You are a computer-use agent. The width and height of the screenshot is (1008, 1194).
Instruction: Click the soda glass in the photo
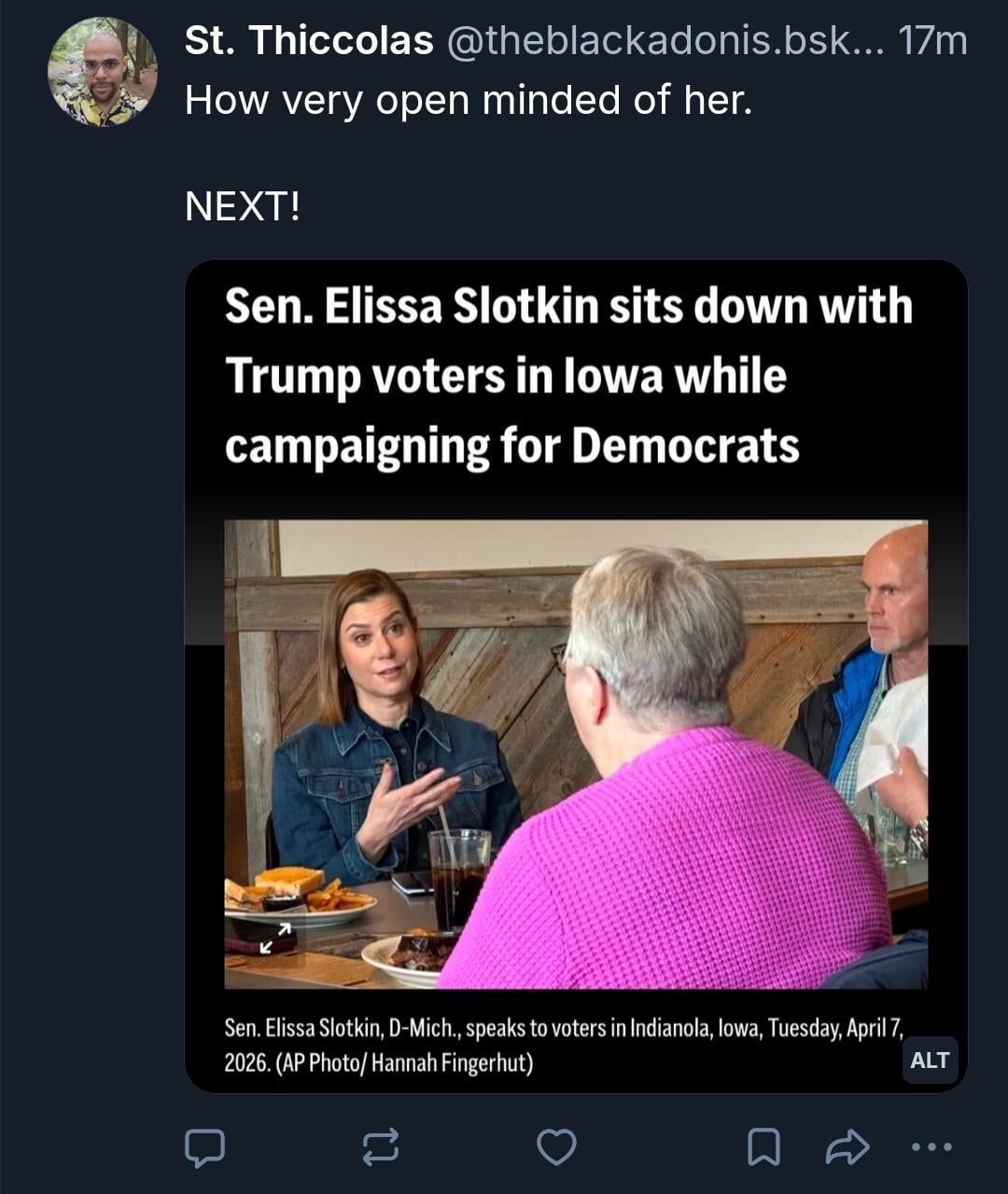pos(458,878)
